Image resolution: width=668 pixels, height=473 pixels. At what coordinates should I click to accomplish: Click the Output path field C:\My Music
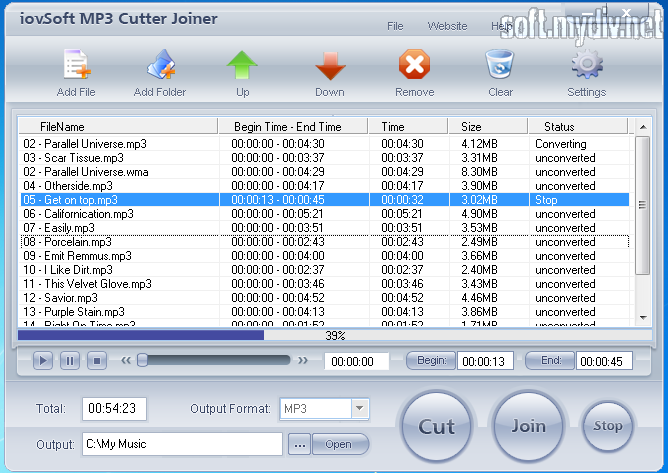click(x=182, y=444)
